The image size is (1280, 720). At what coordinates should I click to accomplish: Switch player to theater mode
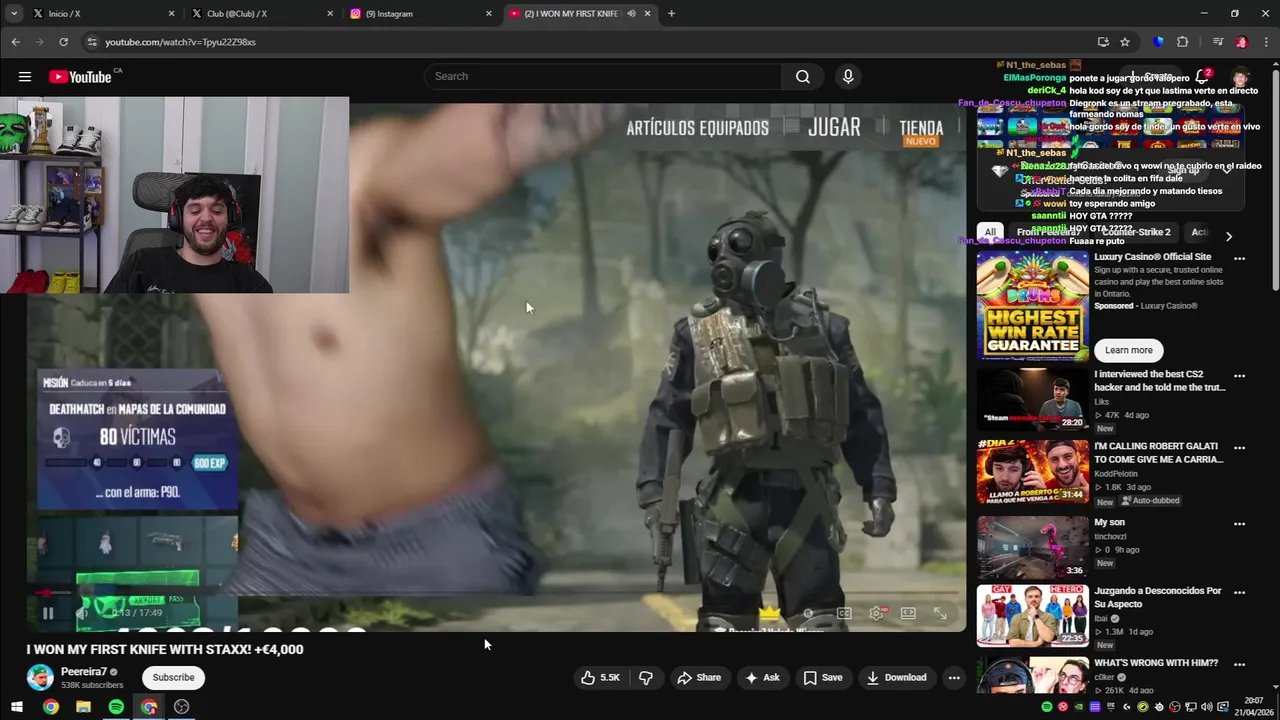click(x=908, y=613)
